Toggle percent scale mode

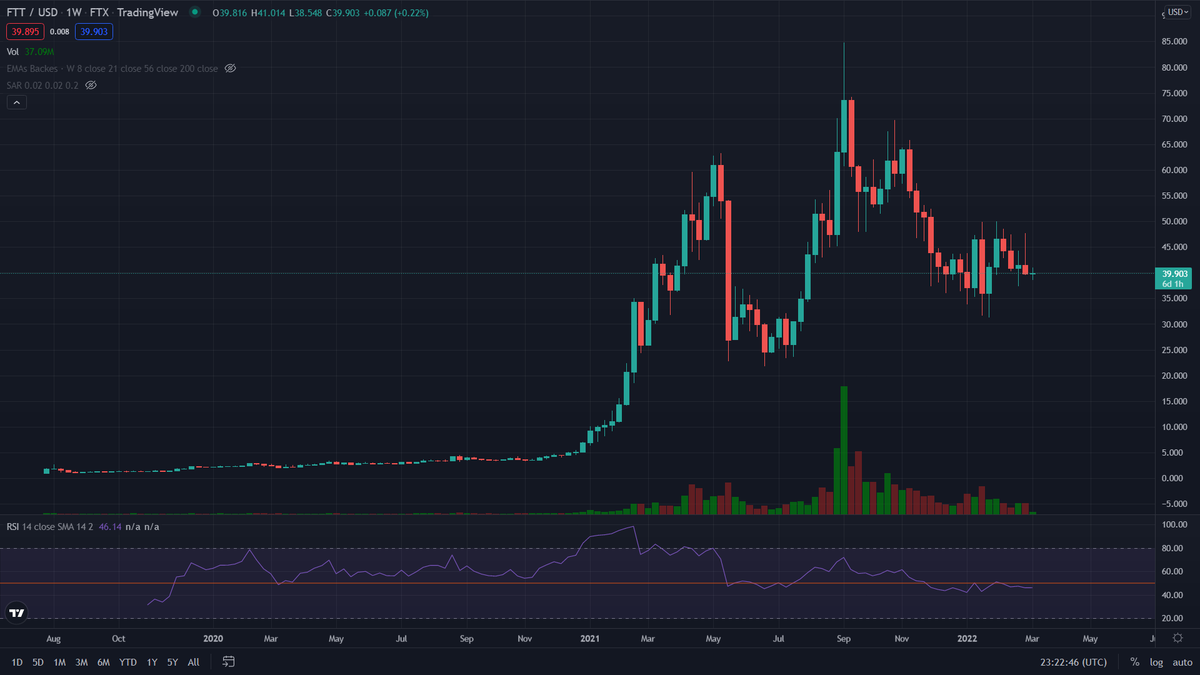(1135, 661)
